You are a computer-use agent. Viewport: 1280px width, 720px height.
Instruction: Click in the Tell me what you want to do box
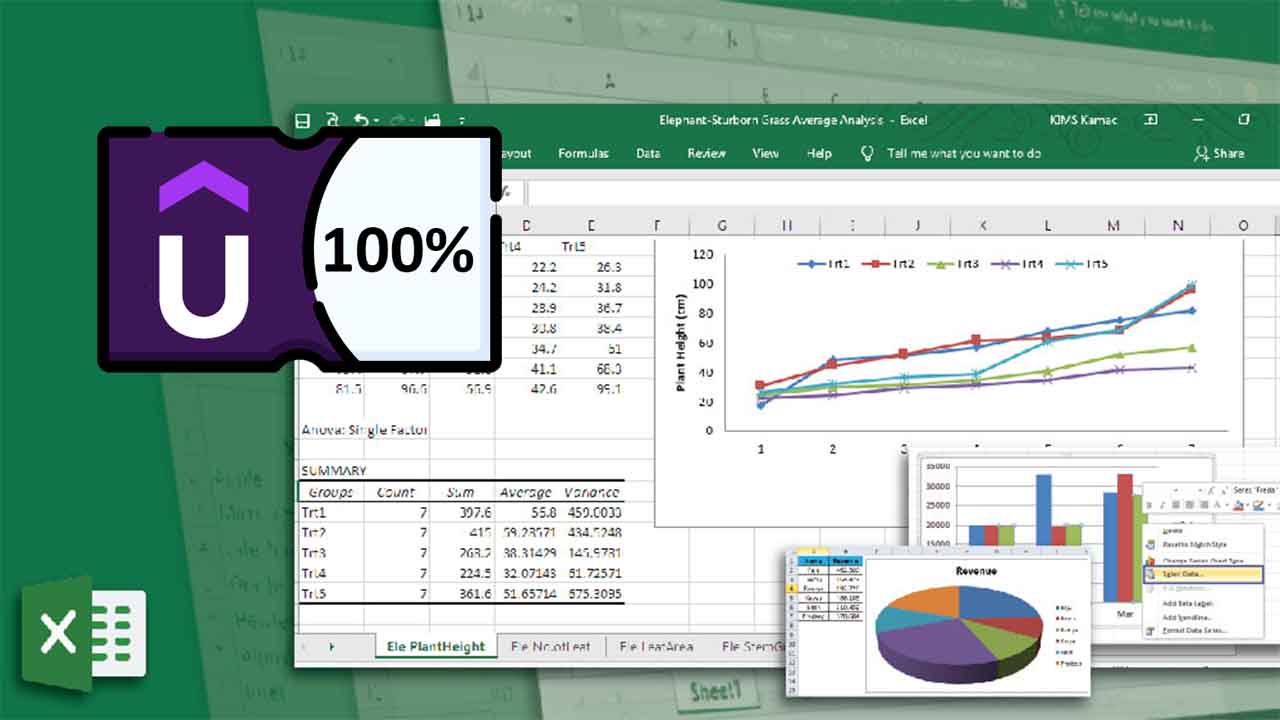[963, 154]
